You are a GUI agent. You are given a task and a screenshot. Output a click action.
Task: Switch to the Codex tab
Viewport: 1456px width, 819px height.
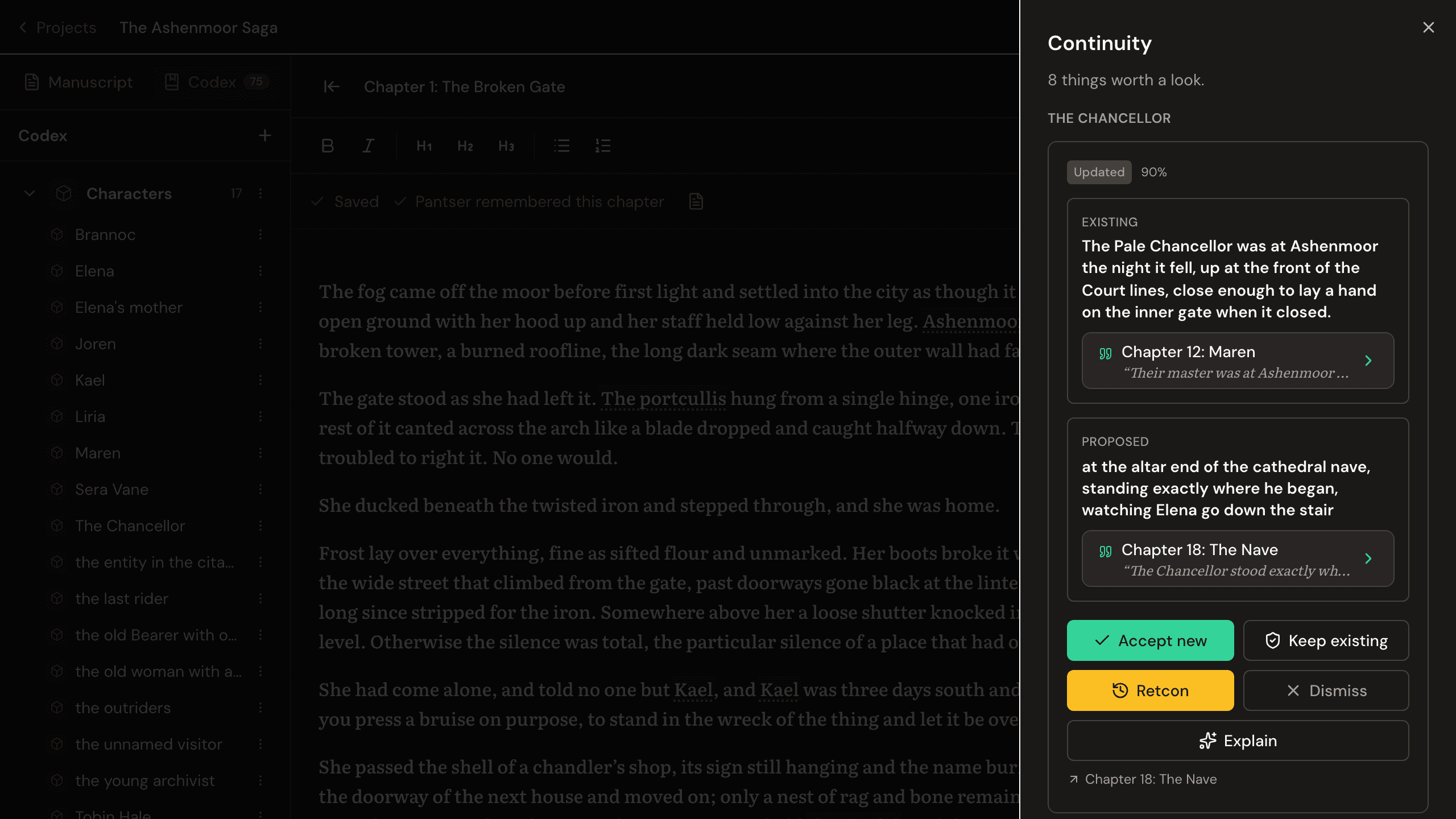click(x=216, y=82)
